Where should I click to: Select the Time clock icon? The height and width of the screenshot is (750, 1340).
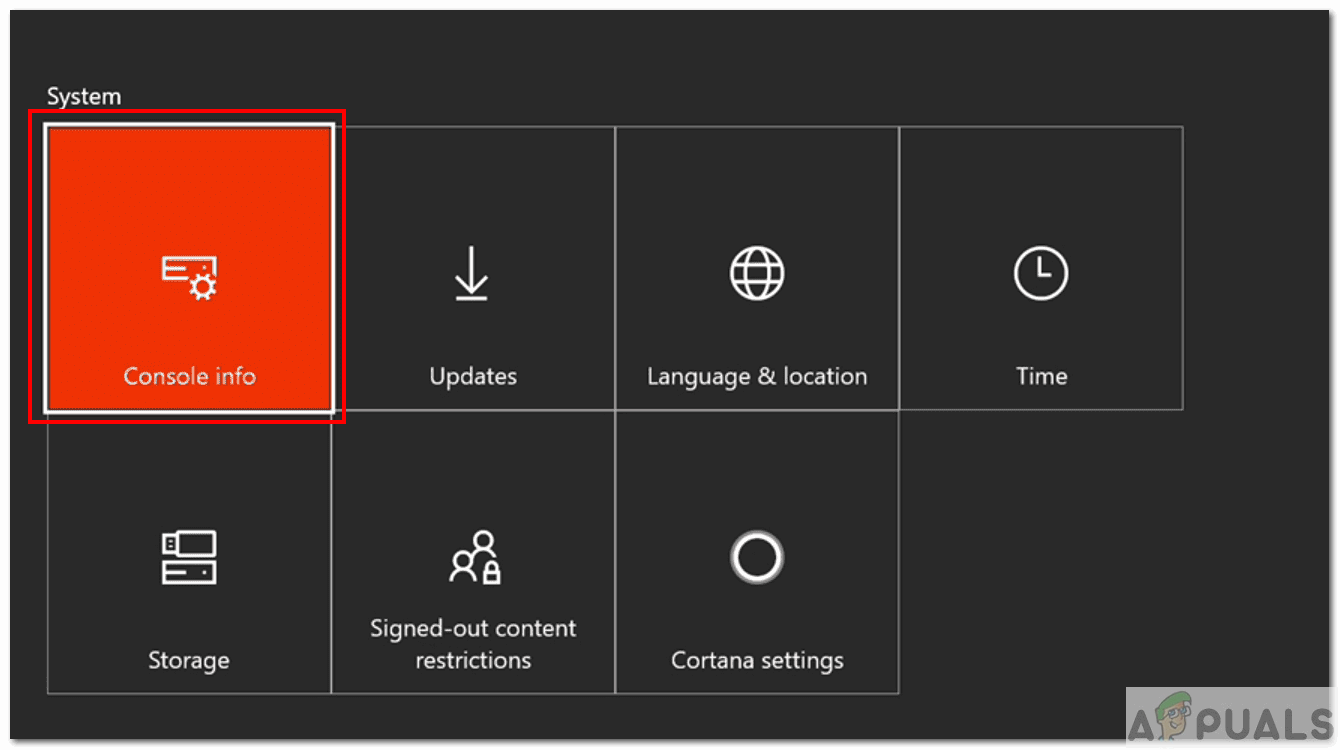point(1040,273)
